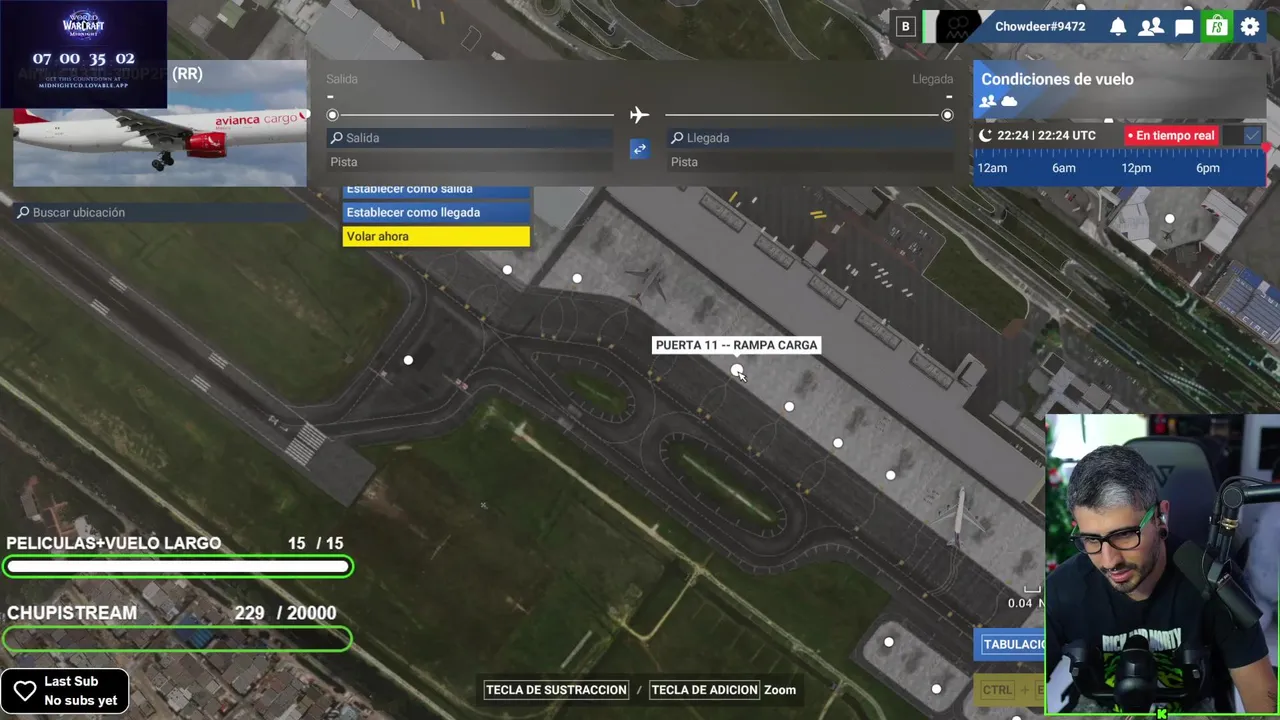Click the 22:24 | 22:24 UTC time text
Viewport: 1280px width, 720px height.
point(1047,135)
